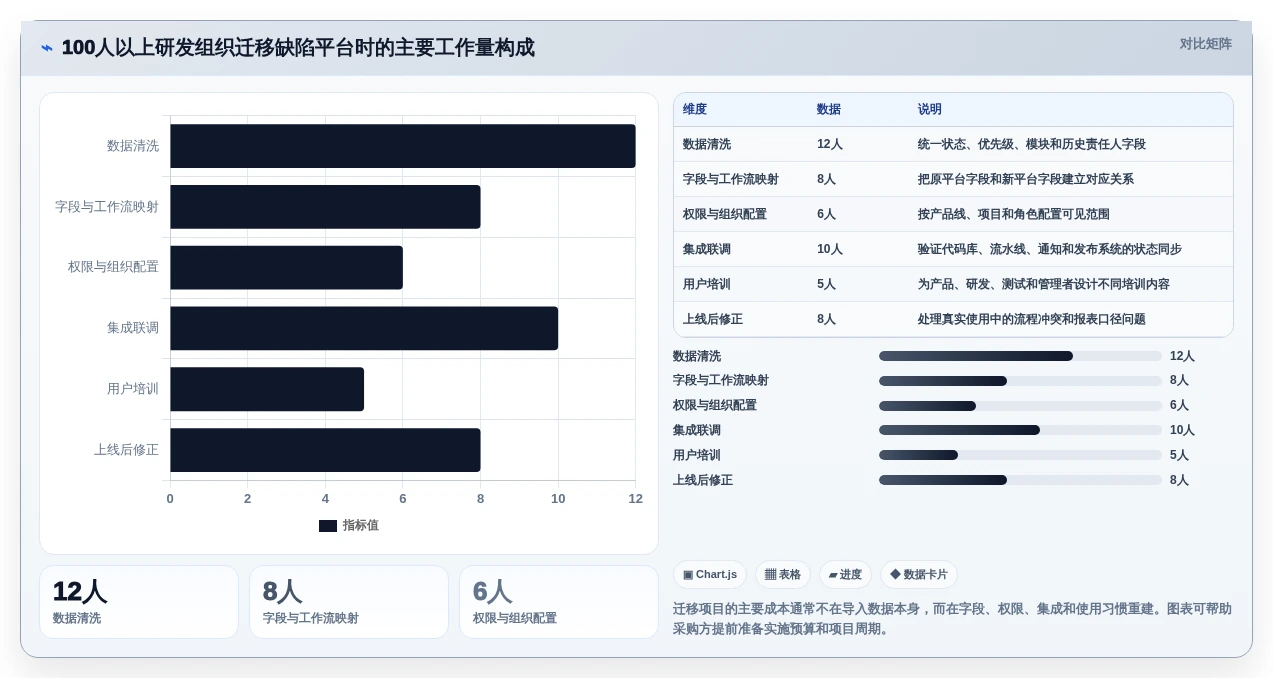Click the 说明 column header
This screenshot has width=1273, height=678.
pyautogui.click(x=930, y=109)
